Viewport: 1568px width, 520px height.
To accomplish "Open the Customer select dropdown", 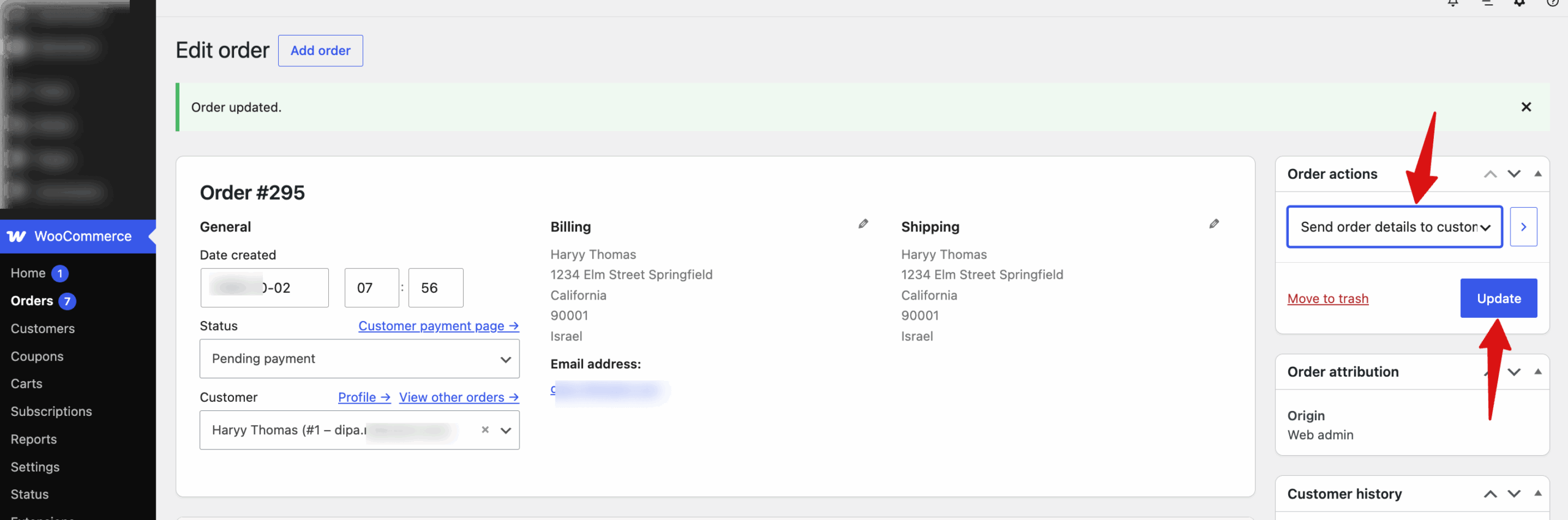I will (360, 430).
